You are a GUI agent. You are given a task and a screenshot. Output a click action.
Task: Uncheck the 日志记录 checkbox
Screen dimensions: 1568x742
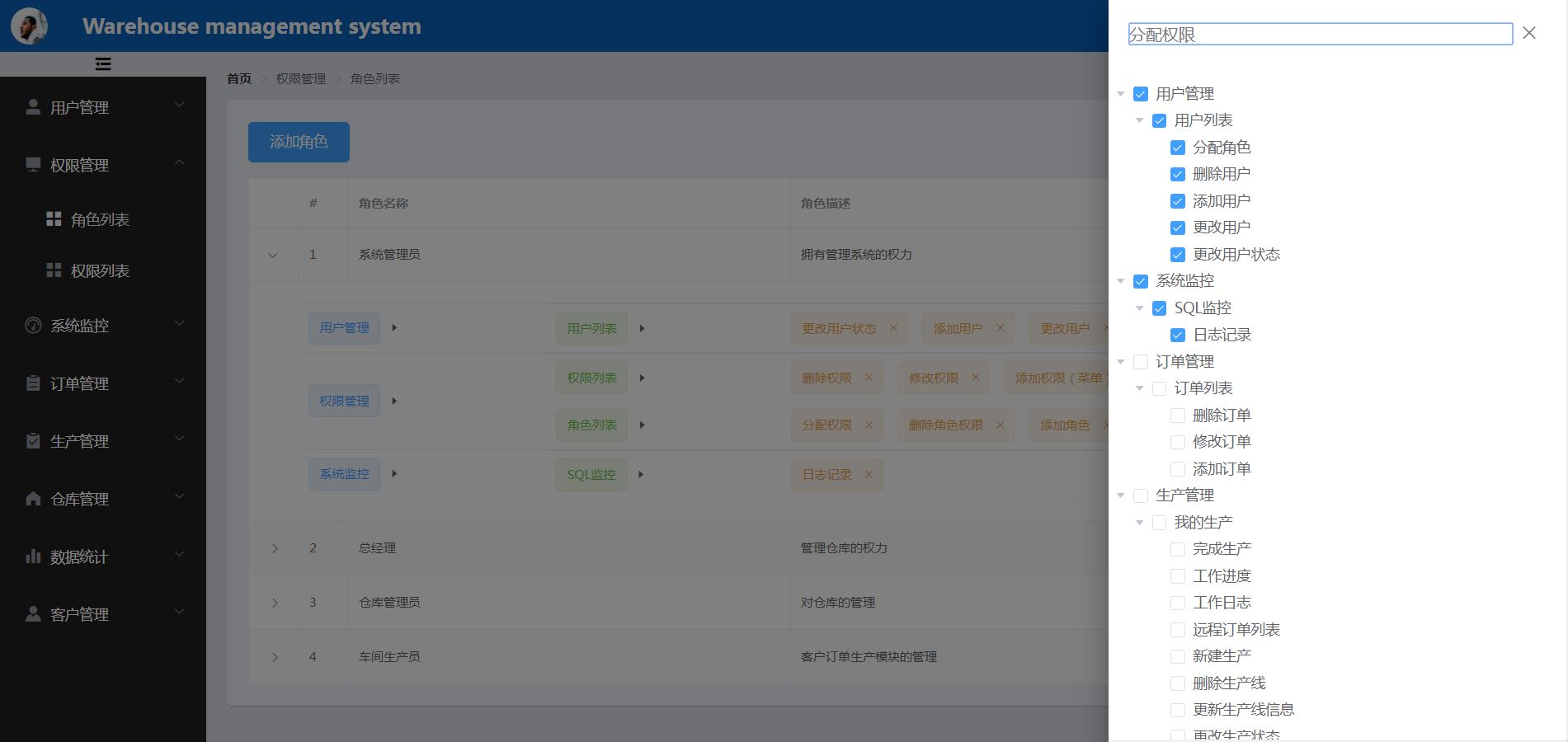tap(1178, 336)
